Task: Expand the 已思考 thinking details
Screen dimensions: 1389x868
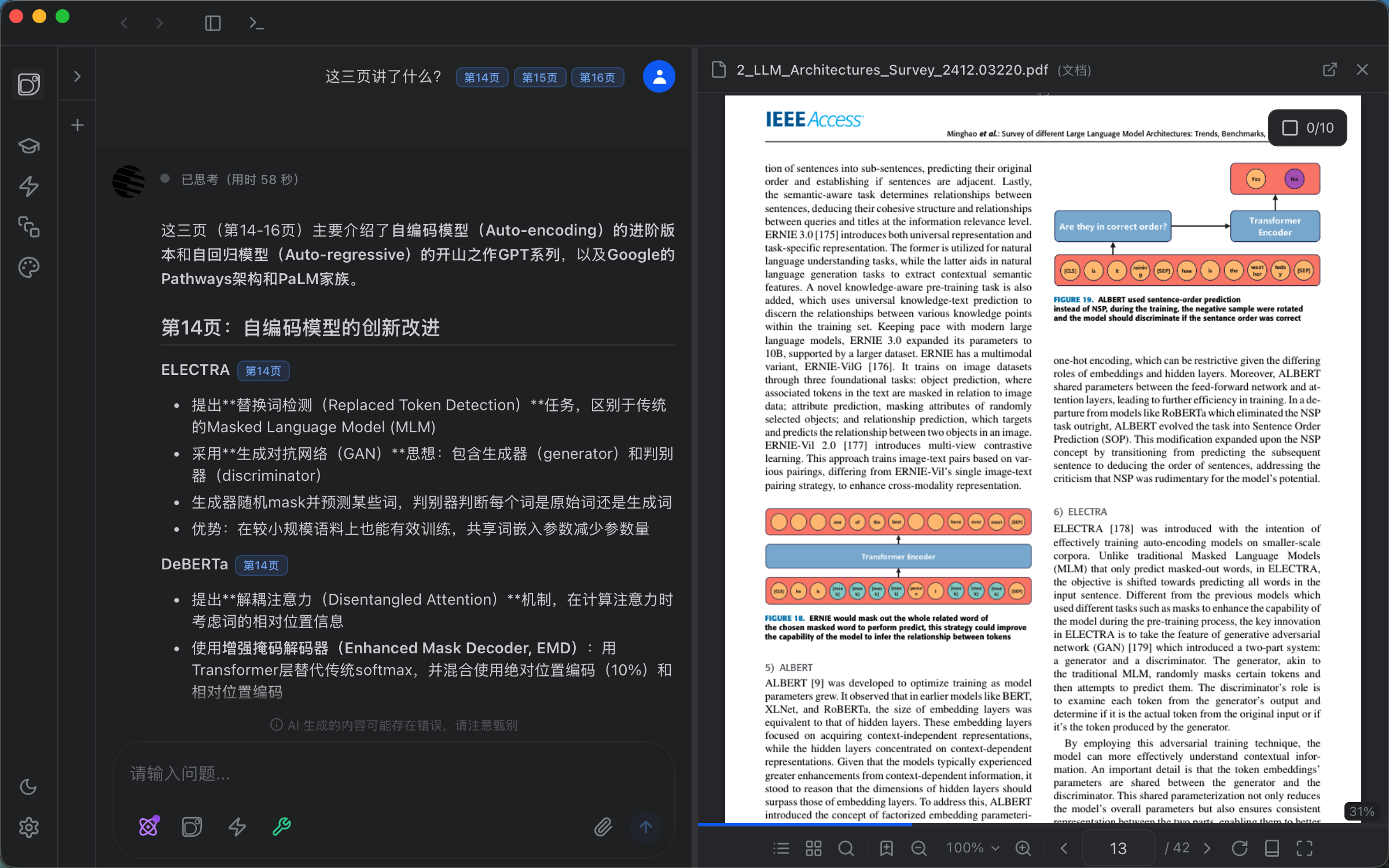Action: [240, 179]
